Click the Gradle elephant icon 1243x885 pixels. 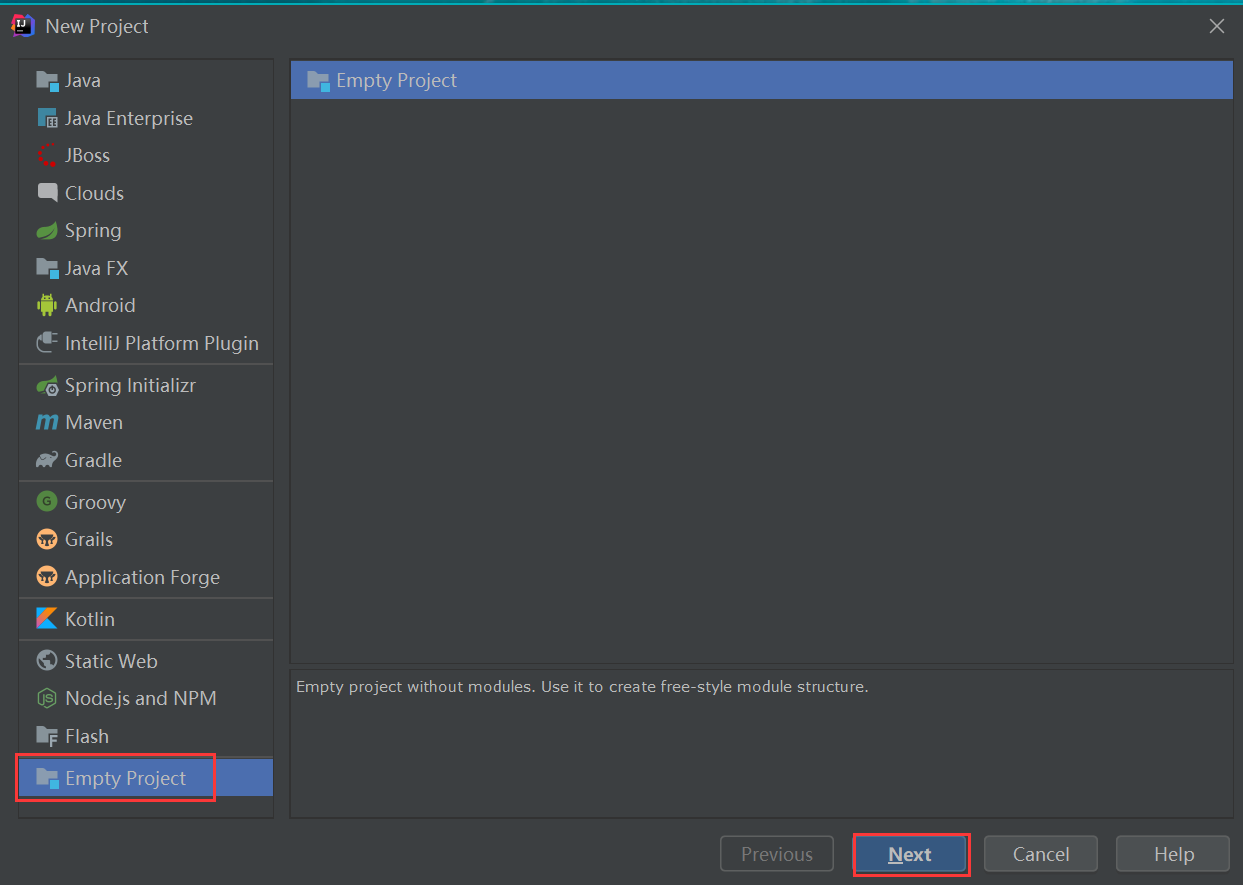(x=48, y=460)
